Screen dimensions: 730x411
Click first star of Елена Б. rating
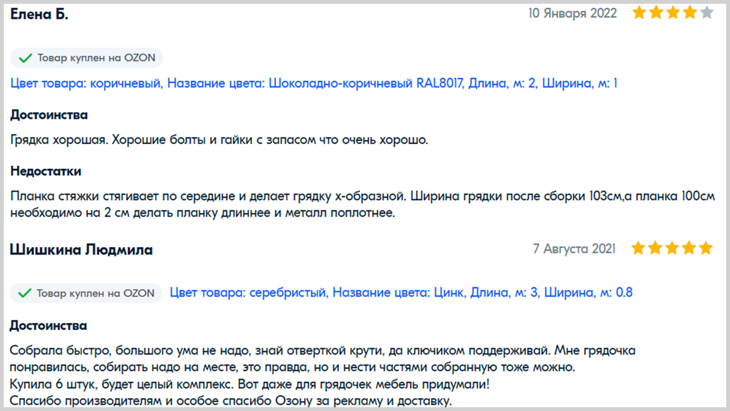[639, 13]
